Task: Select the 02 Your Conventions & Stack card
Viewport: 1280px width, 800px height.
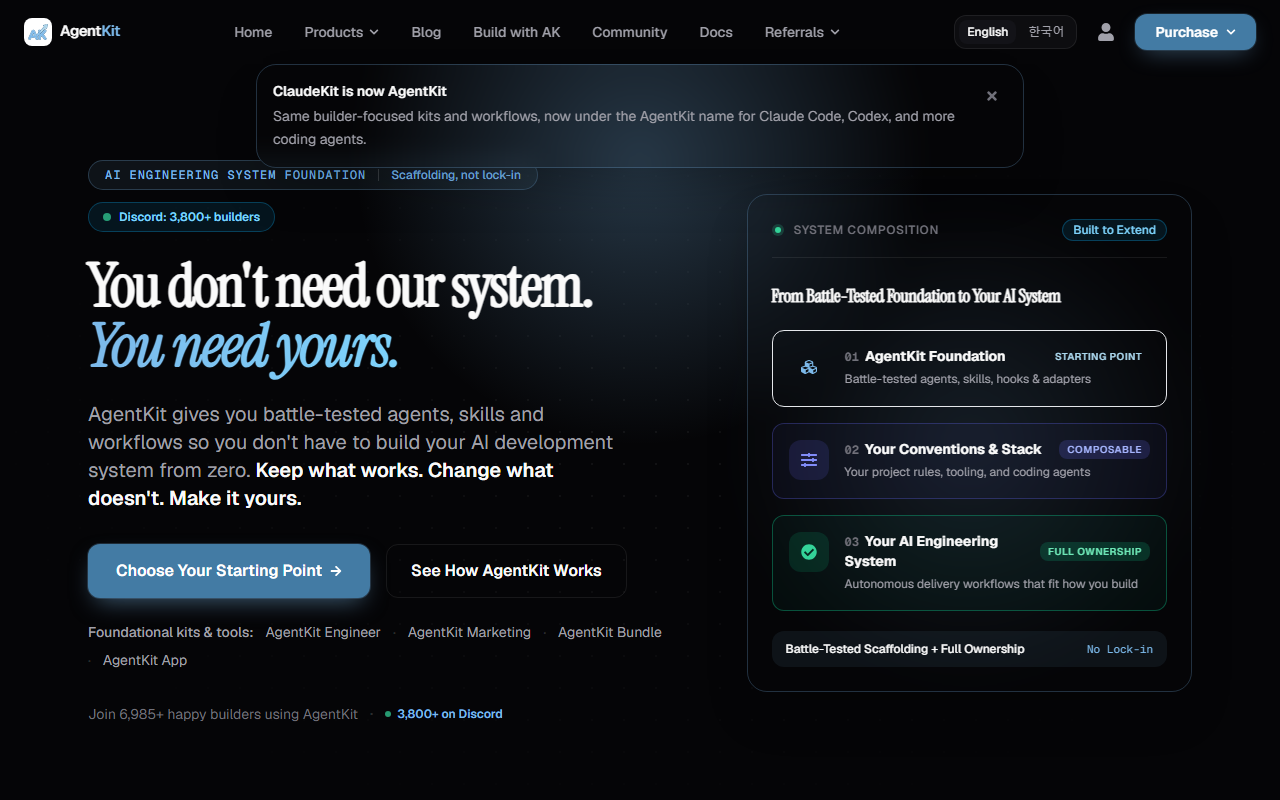Action: [969, 461]
